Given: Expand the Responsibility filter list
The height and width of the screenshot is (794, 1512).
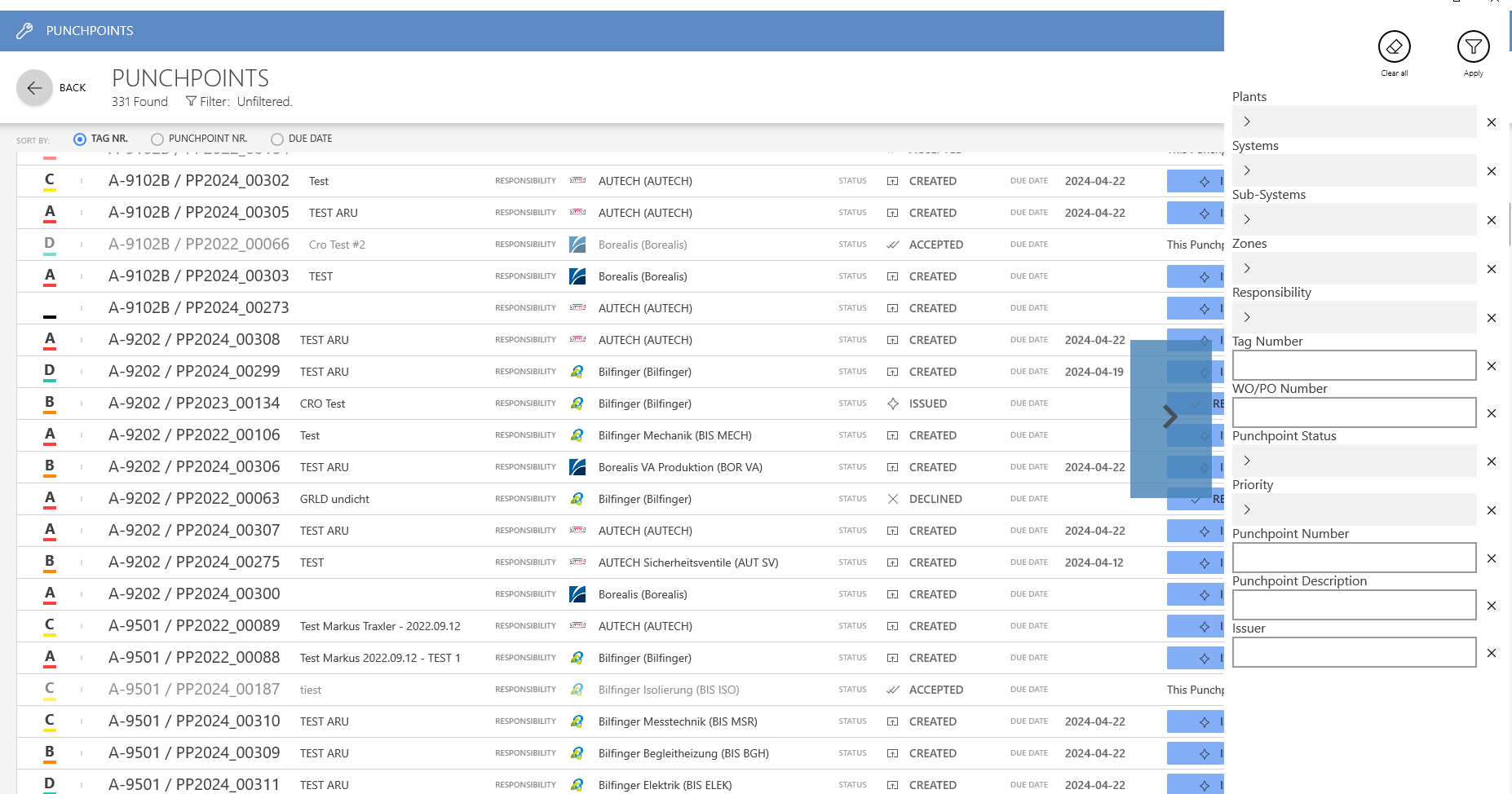Looking at the screenshot, I should [1247, 317].
